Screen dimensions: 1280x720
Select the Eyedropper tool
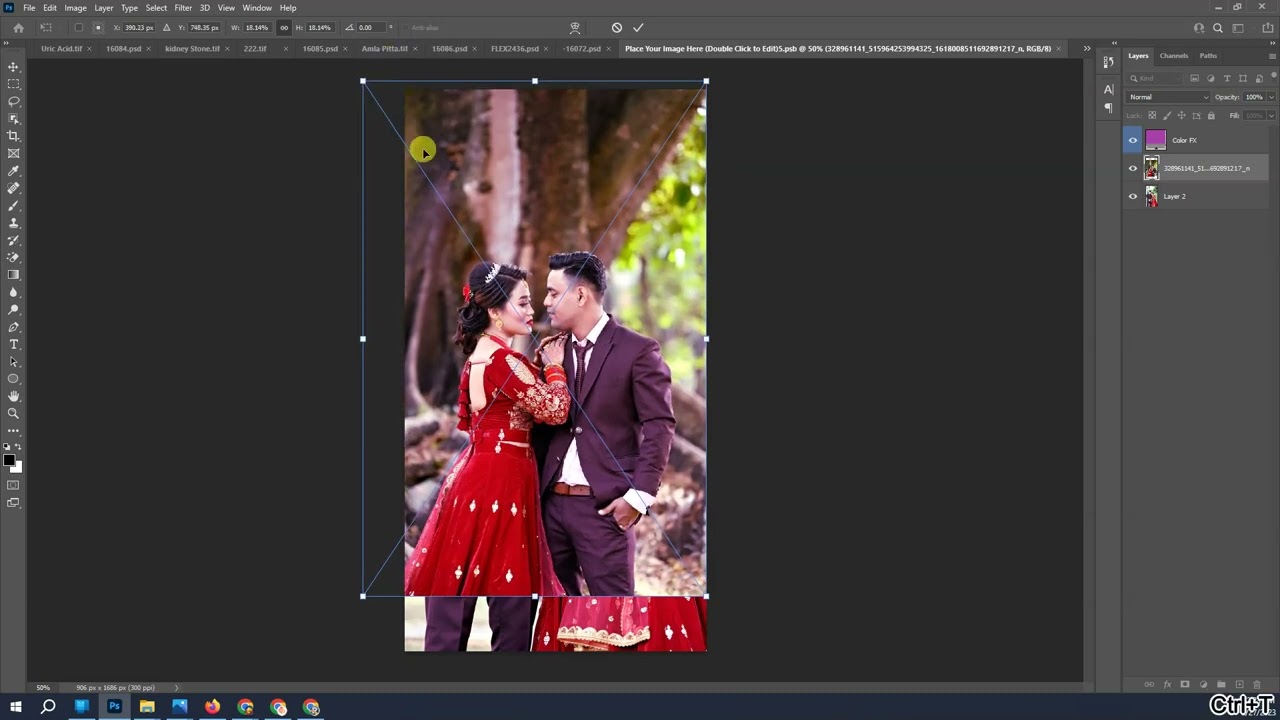coord(13,171)
